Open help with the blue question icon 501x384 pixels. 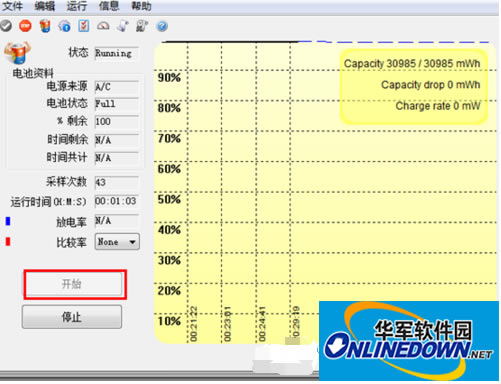(x=162, y=26)
